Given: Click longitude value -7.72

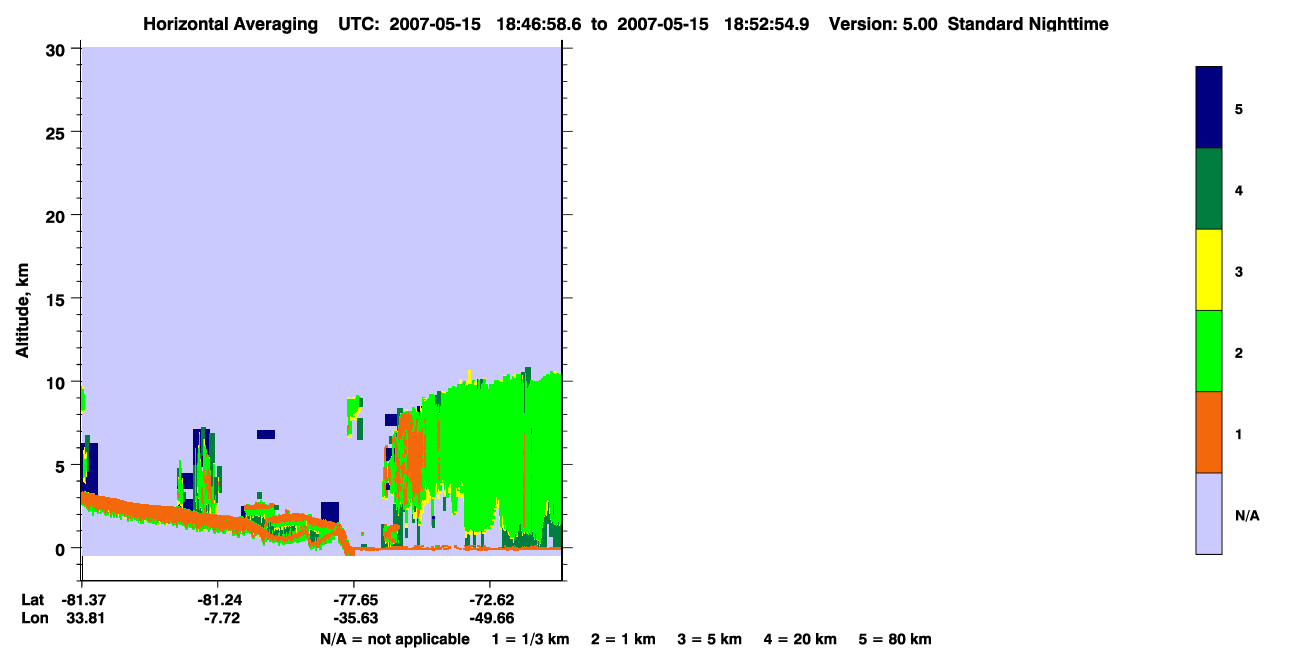Looking at the screenshot, I should coord(222,618).
